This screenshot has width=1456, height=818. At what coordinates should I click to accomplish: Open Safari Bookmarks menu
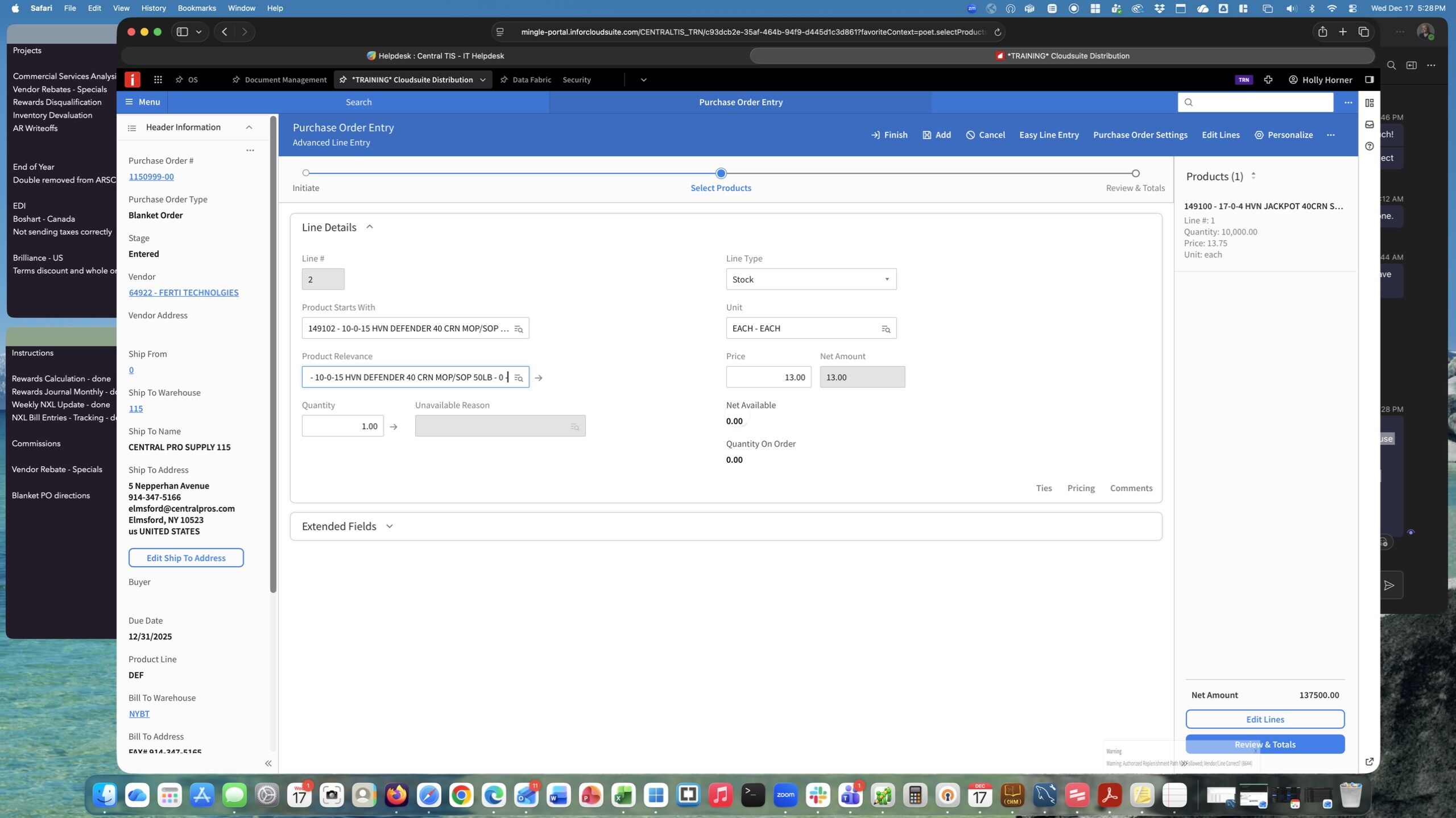[197, 8]
